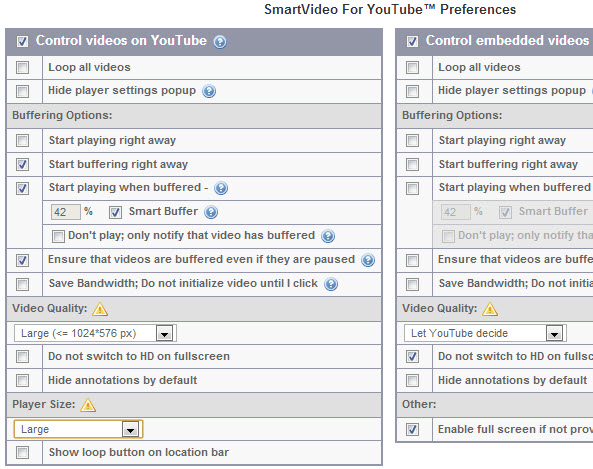
Task: Toggle the Control embedded videos header checkbox
Action: pyautogui.click(x=412, y=41)
